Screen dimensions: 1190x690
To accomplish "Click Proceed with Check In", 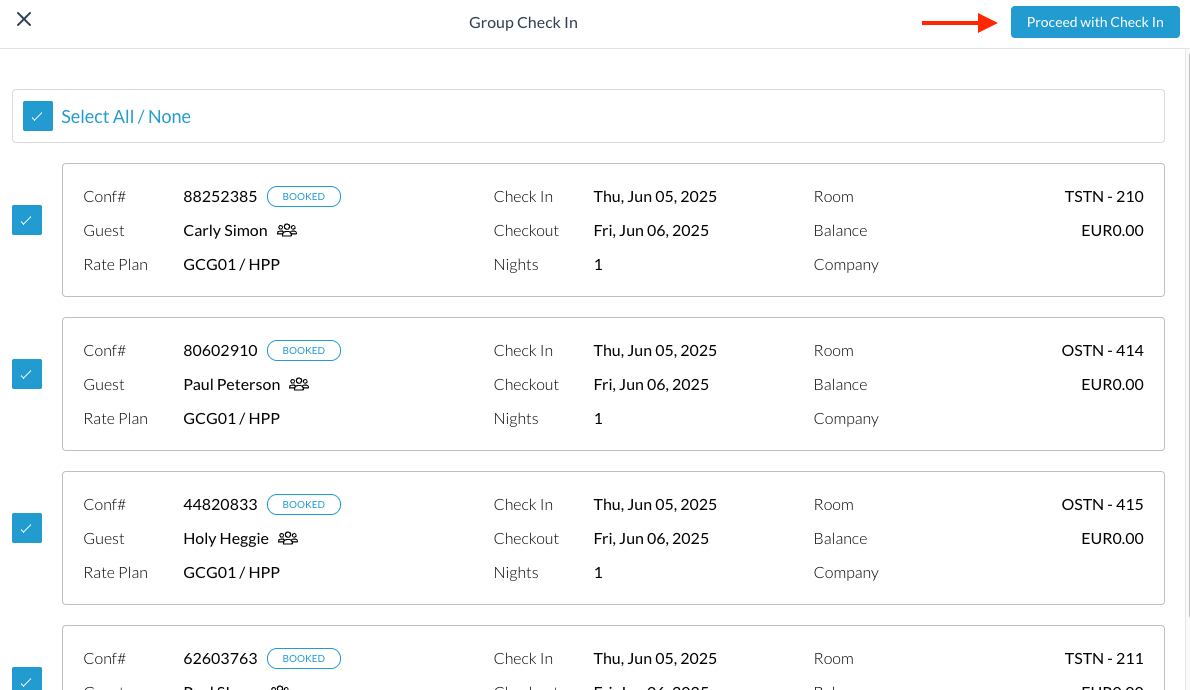I will tap(1094, 21).
